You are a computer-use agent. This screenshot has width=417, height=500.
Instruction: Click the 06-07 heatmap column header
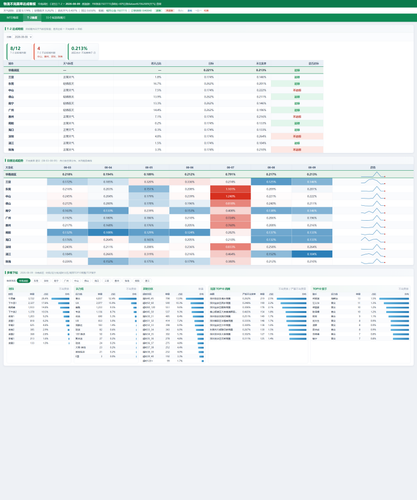[x=230, y=167]
